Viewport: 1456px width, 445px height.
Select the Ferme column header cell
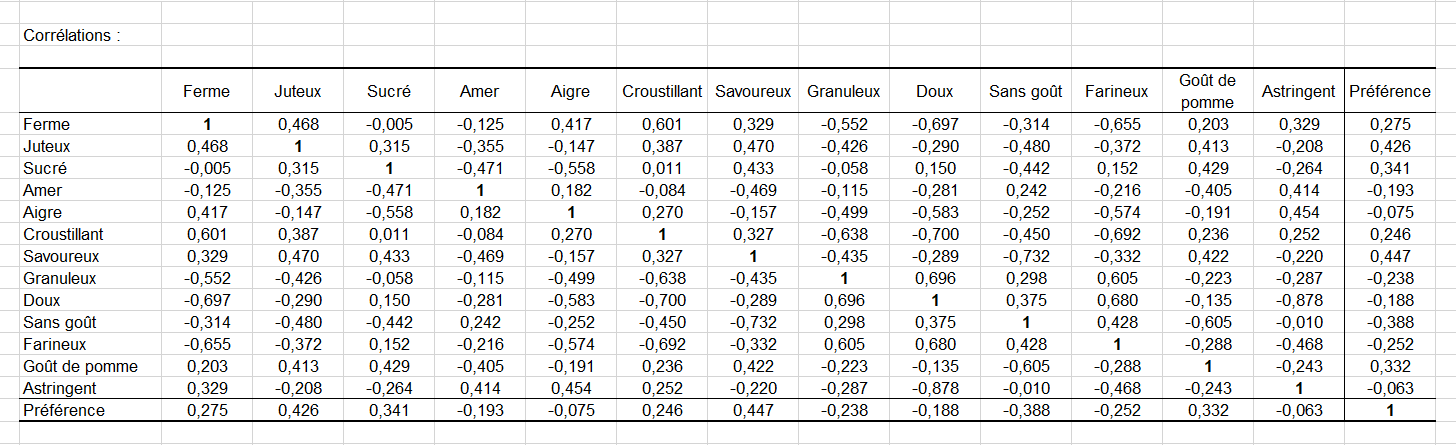tap(206, 91)
